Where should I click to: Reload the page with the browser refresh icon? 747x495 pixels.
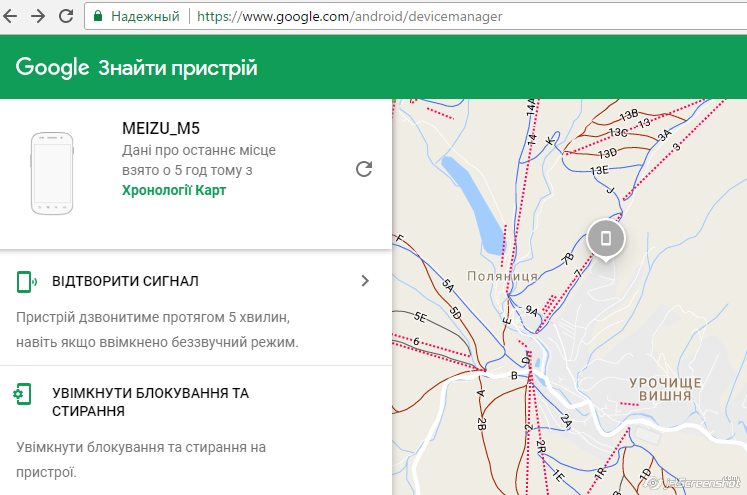tap(66, 16)
